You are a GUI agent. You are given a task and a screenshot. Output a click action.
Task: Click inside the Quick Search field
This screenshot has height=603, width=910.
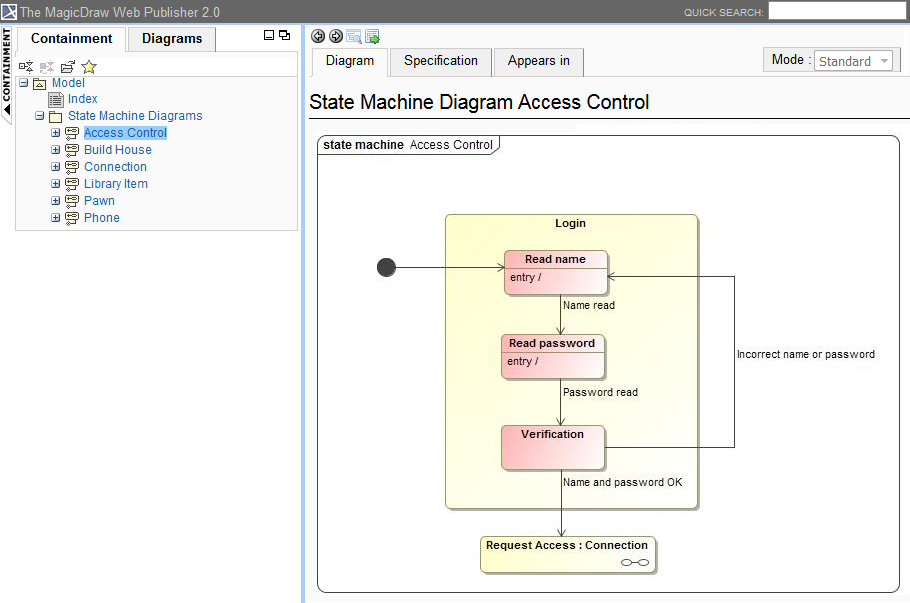point(837,12)
